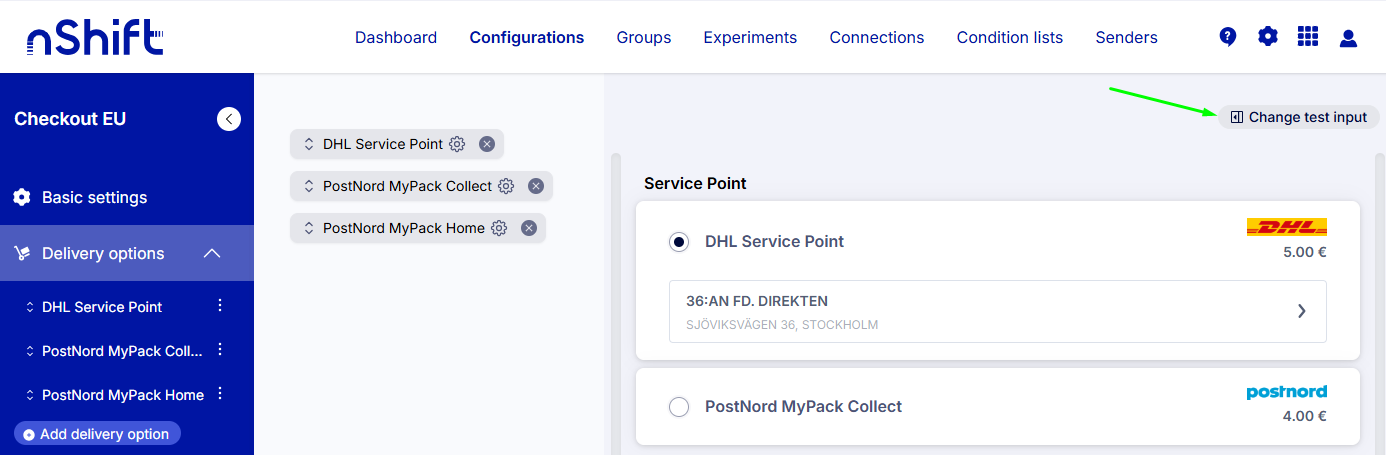Image resolution: width=1386 pixels, height=455 pixels.
Task: Click the DHL logo in delivery card
Action: point(1287,227)
